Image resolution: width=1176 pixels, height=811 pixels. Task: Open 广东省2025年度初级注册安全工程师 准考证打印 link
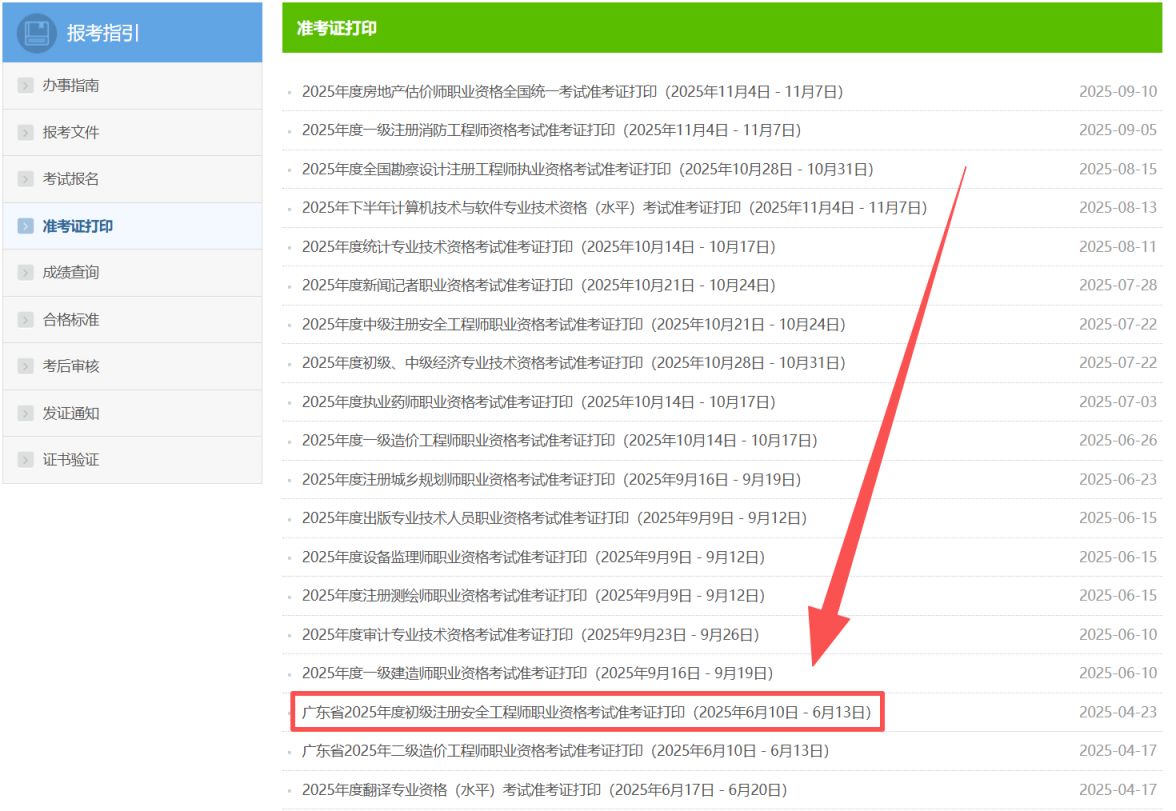pos(586,712)
